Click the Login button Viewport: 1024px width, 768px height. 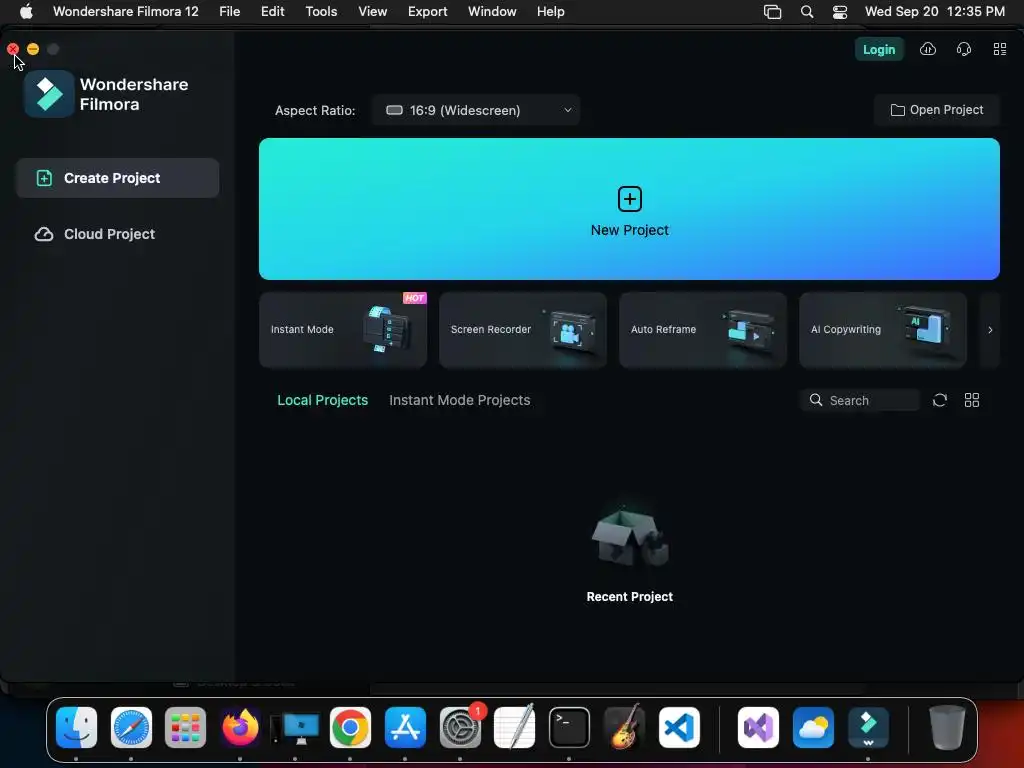click(879, 50)
